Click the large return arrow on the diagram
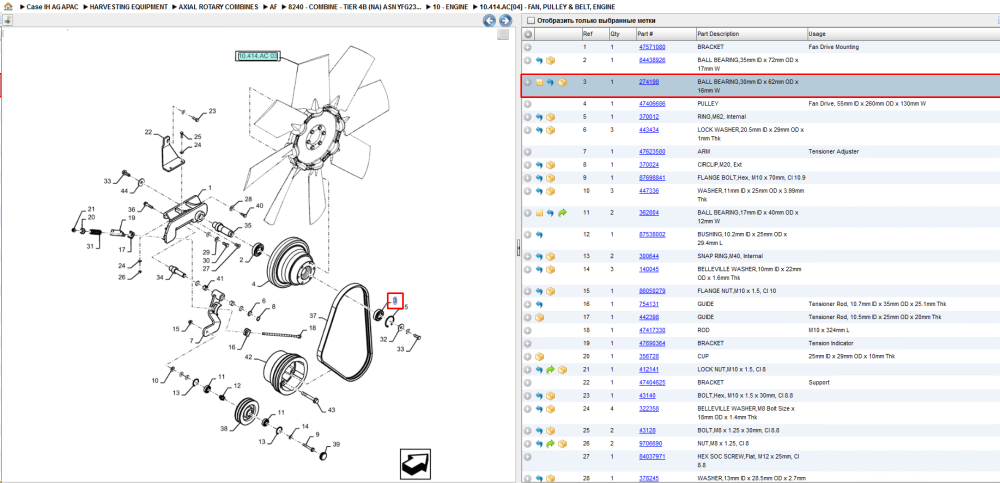The height and width of the screenshot is (483, 1000). (x=416, y=463)
